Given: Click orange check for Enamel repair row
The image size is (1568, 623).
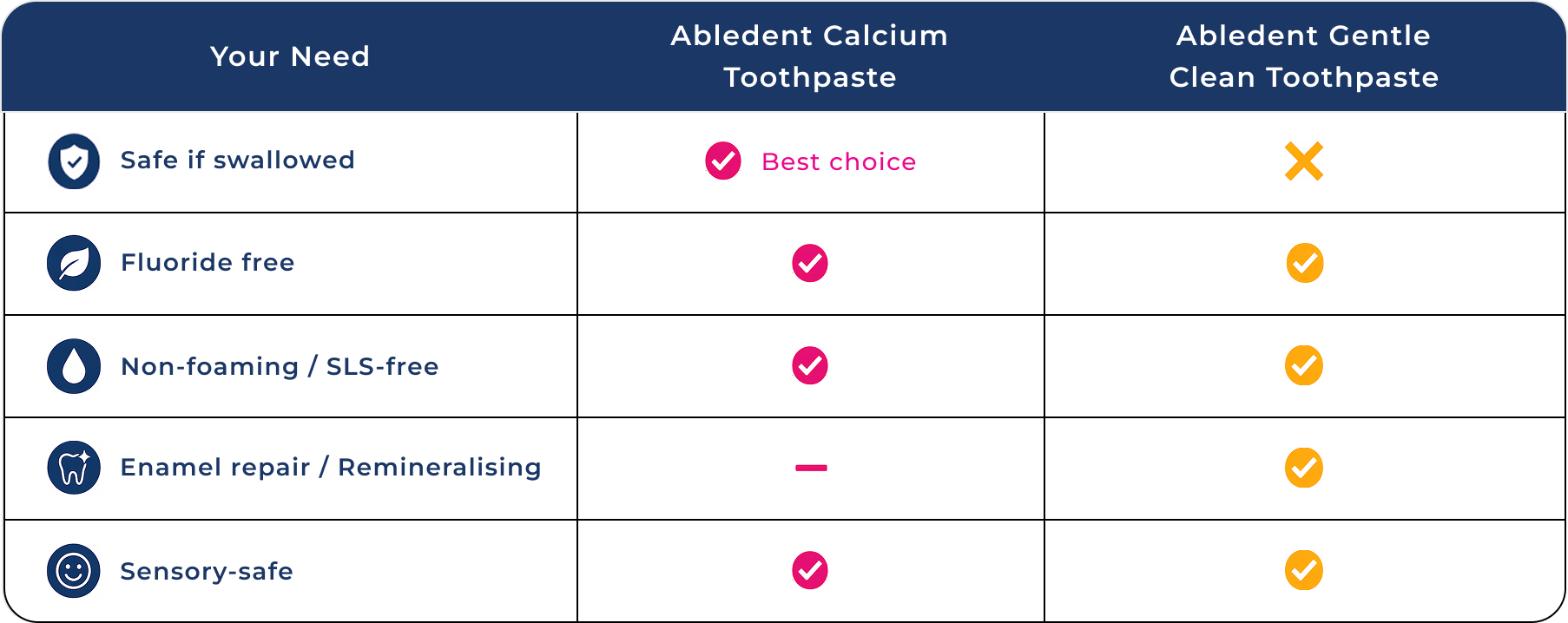Looking at the screenshot, I should 1304,468.
